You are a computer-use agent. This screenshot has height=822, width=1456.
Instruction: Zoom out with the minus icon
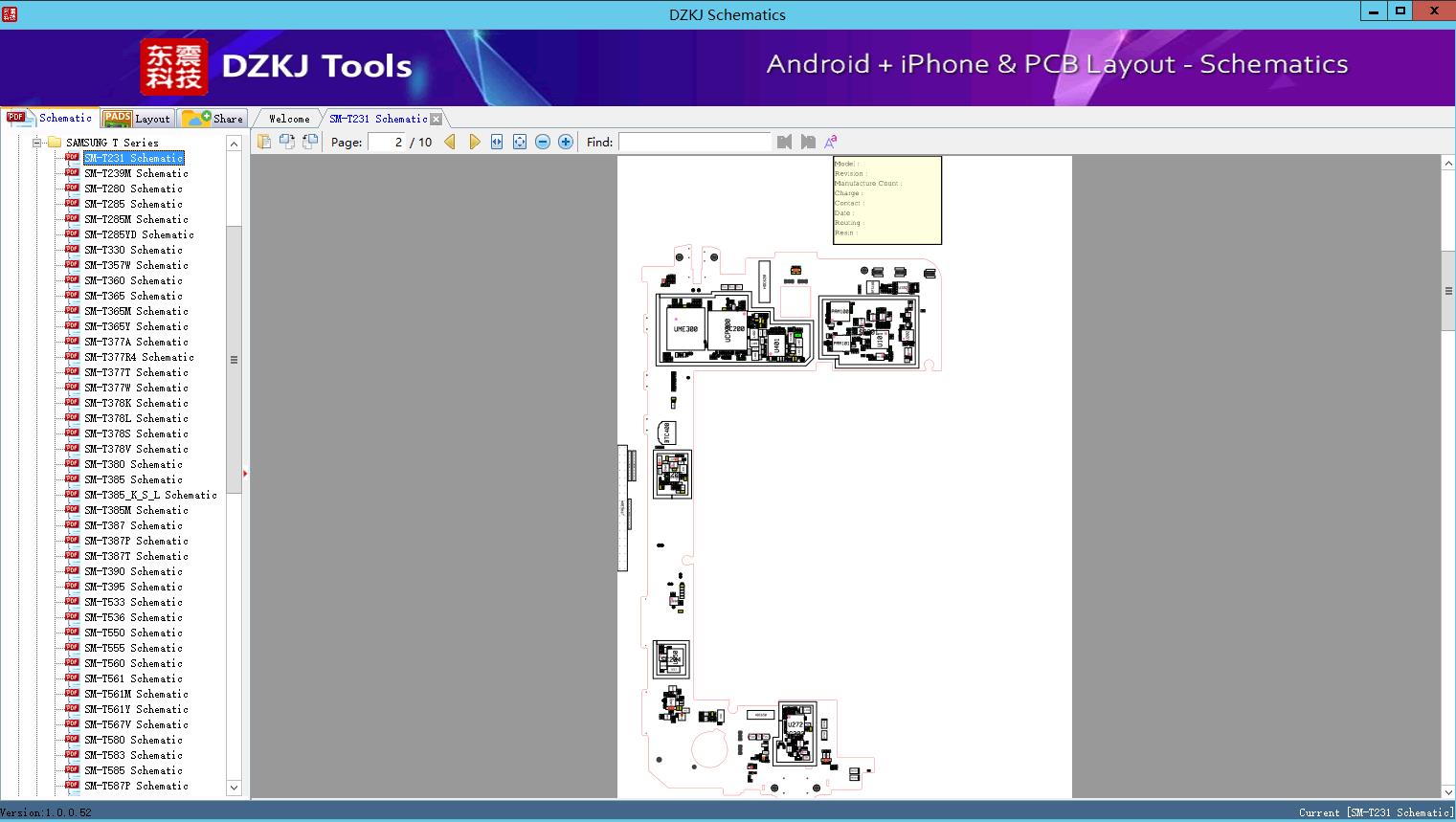(x=543, y=142)
